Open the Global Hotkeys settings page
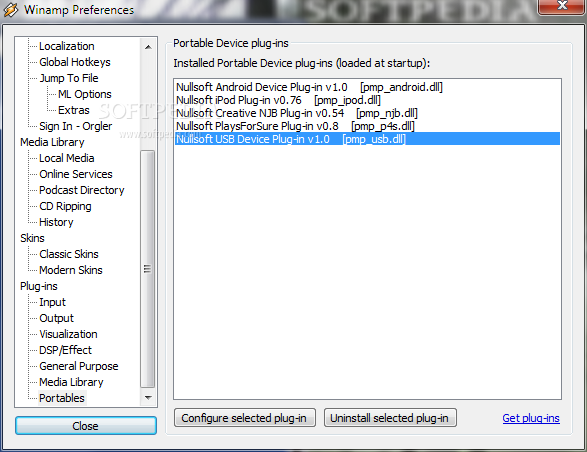587x452 pixels. click(x=74, y=62)
